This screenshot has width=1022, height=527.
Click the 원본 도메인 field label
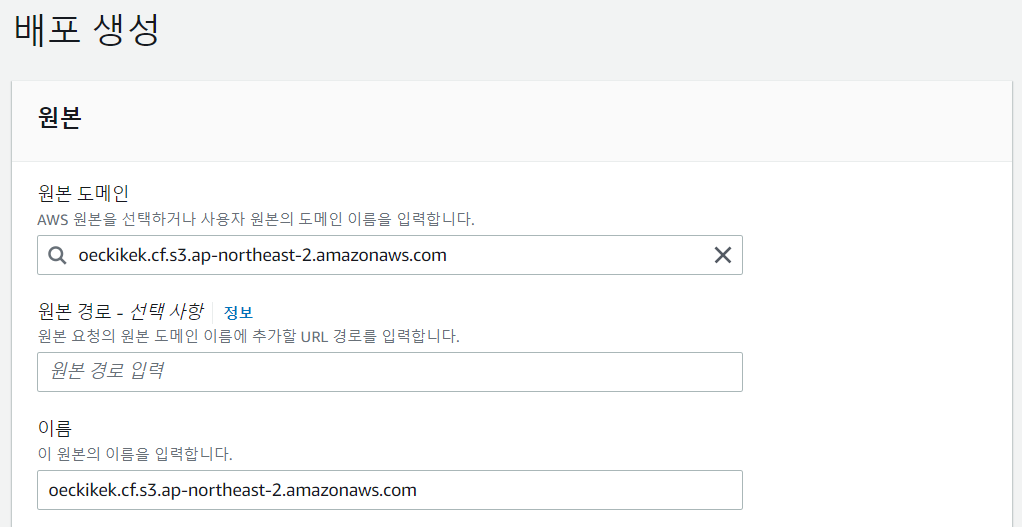pyautogui.click(x=83, y=193)
